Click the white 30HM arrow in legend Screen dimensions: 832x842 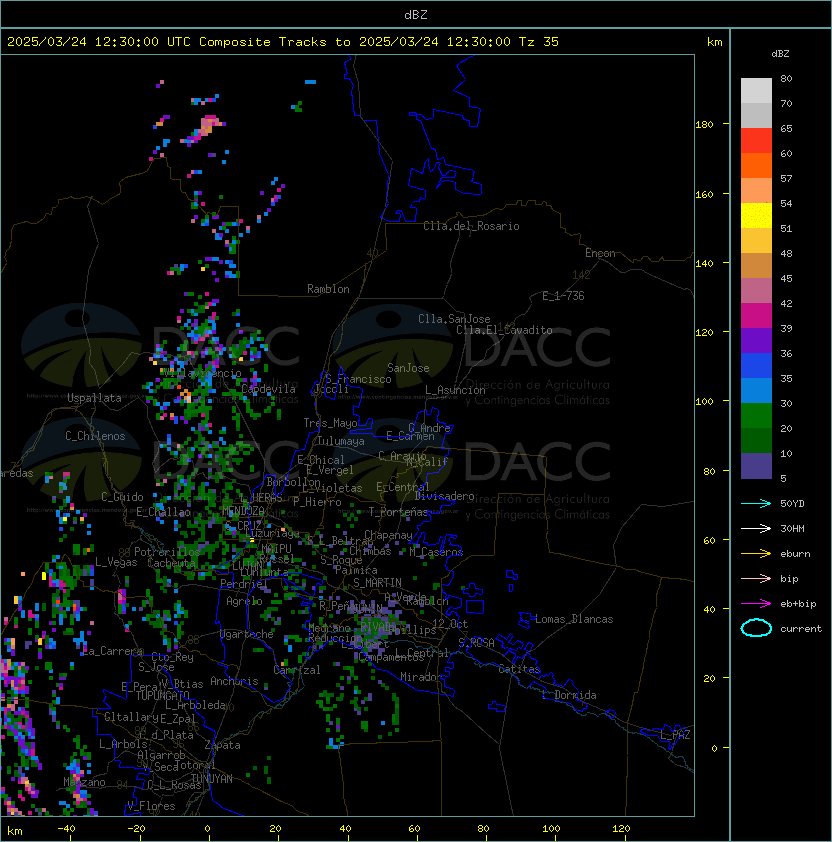click(756, 529)
